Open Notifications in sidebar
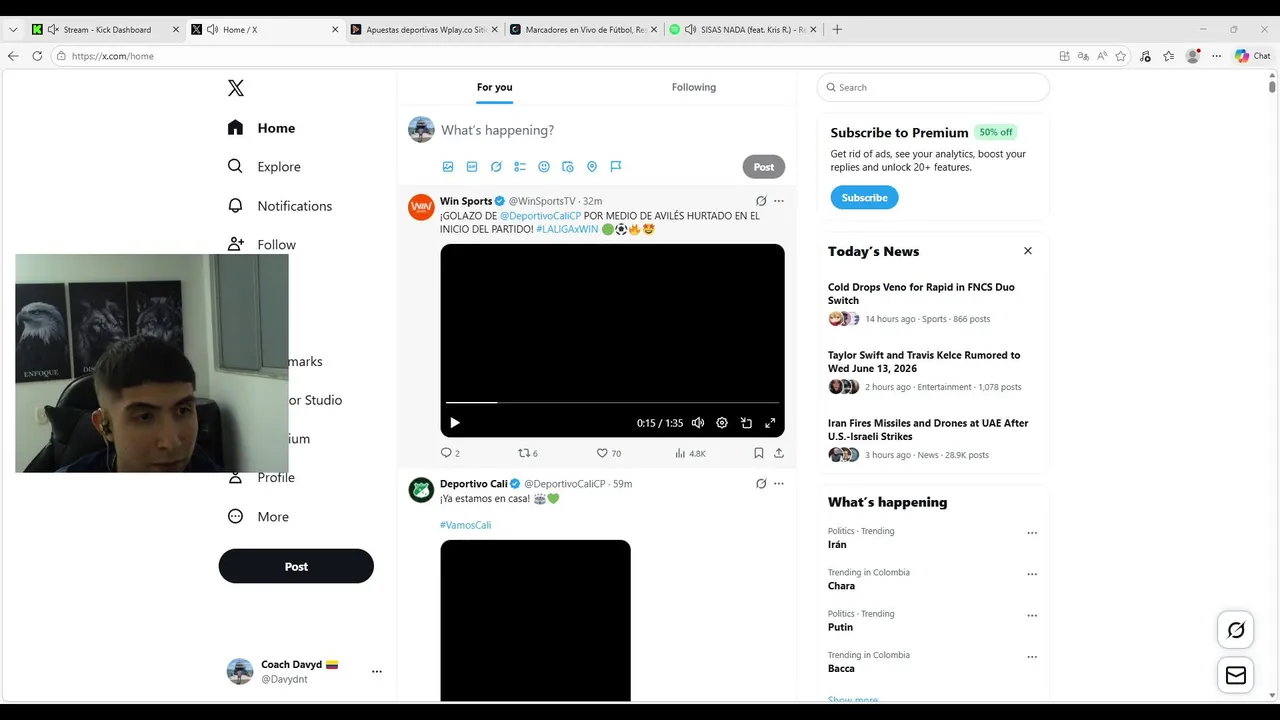 280,206
